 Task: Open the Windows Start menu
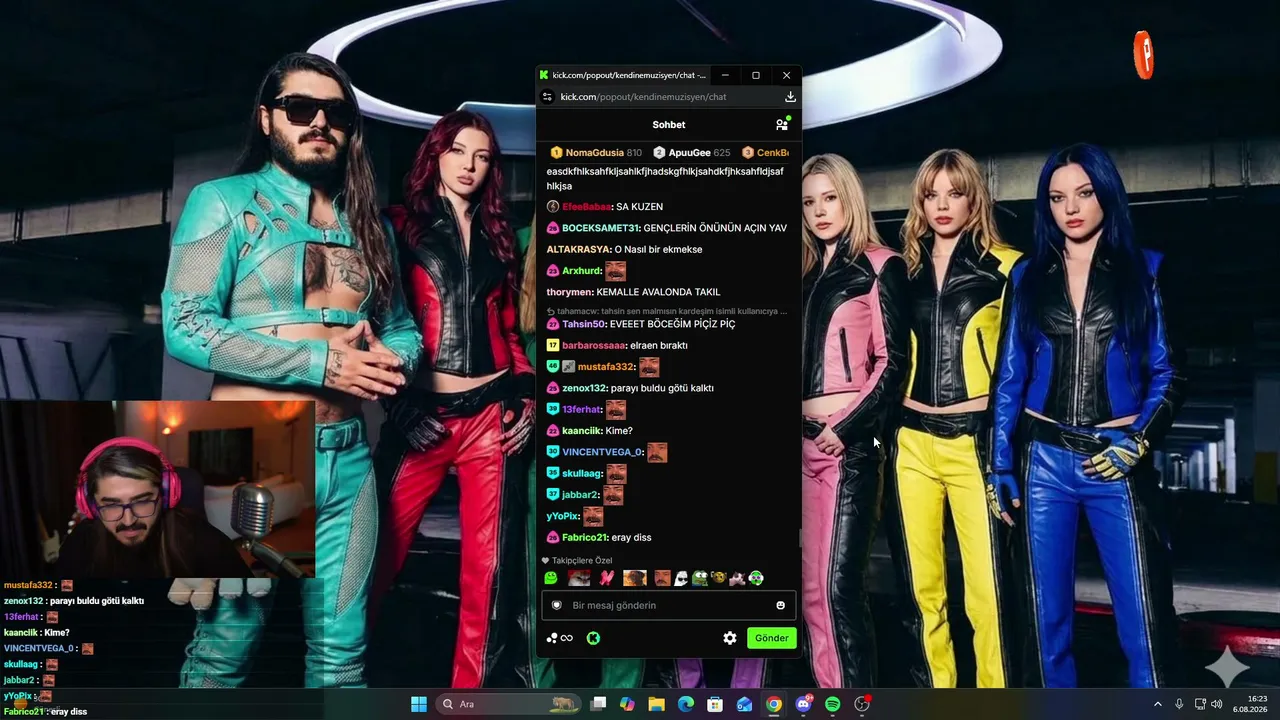coord(419,704)
